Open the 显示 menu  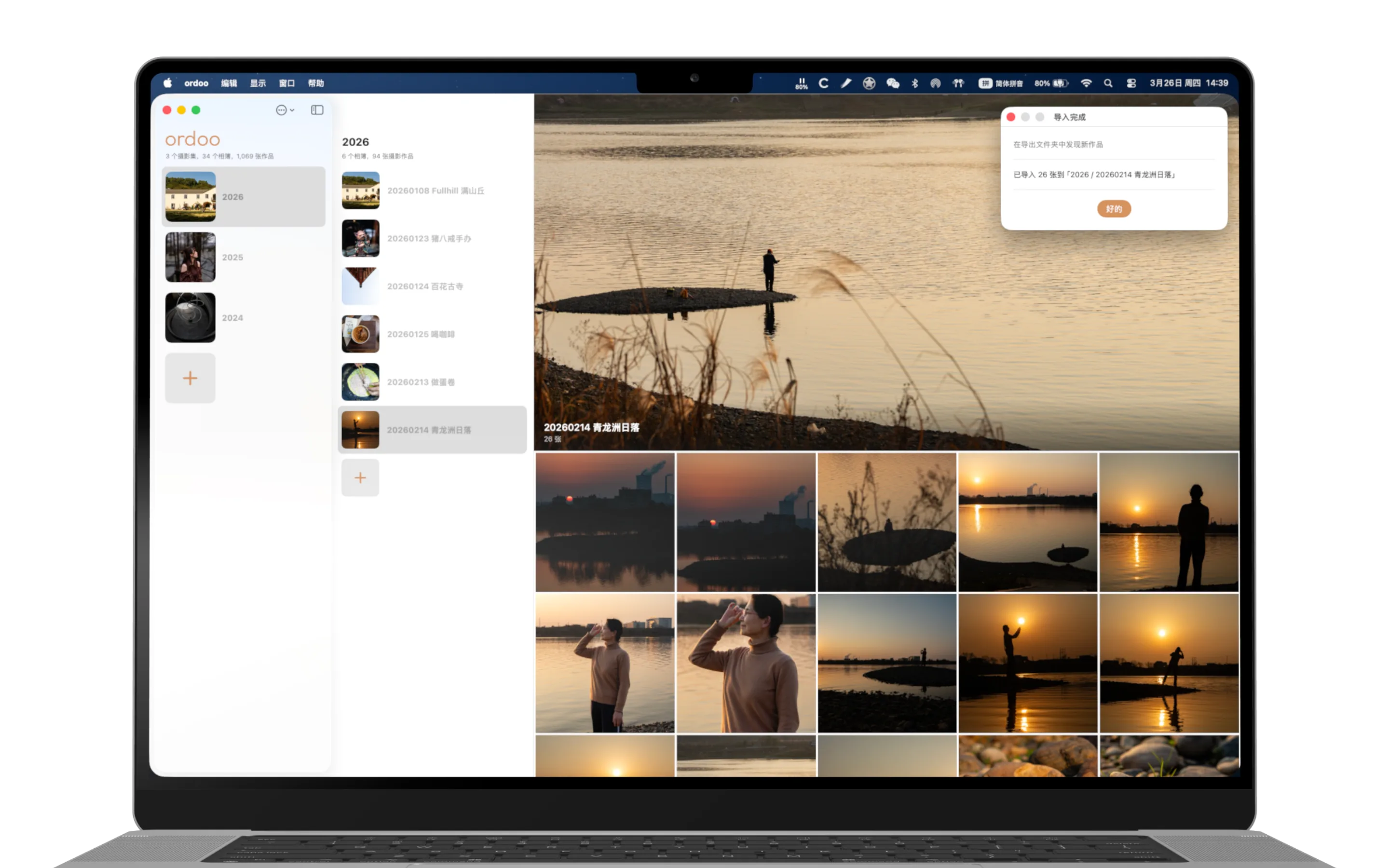click(258, 83)
